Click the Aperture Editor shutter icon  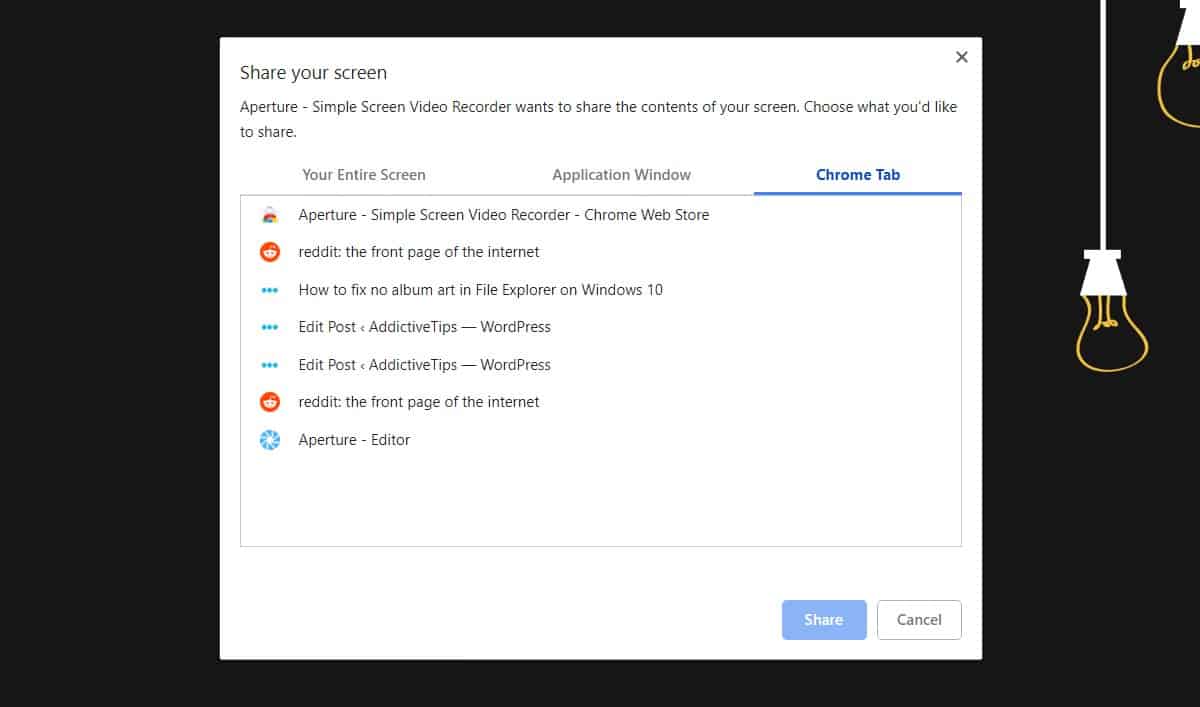(270, 440)
